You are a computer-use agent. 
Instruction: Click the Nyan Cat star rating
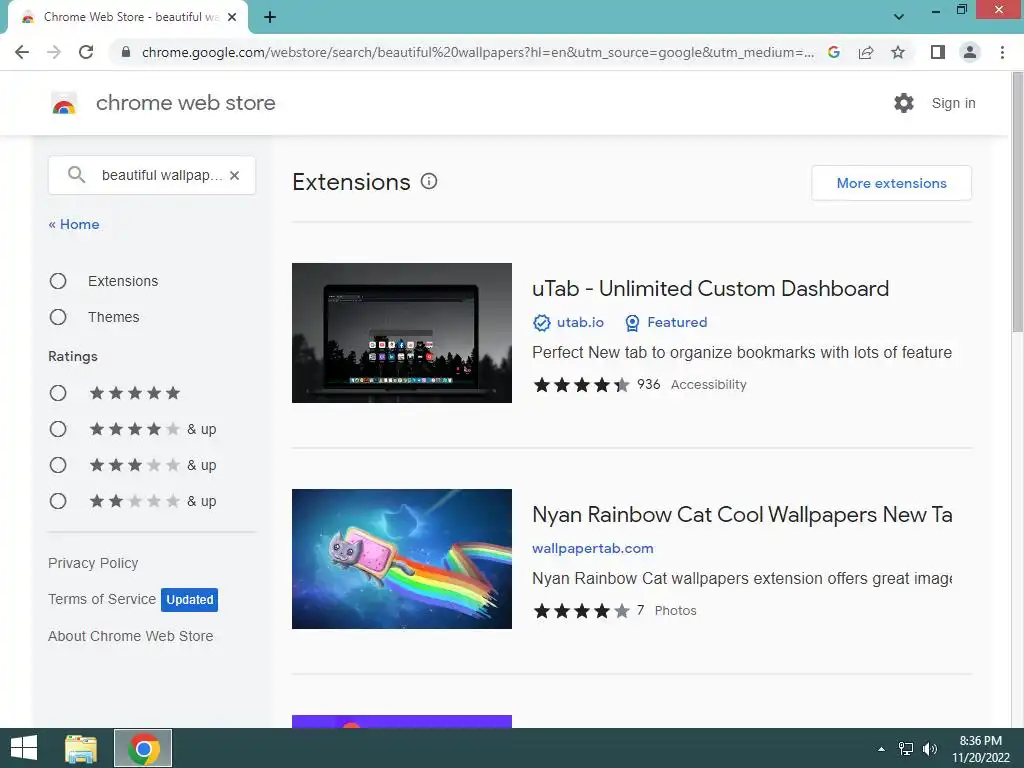[x=581, y=611]
